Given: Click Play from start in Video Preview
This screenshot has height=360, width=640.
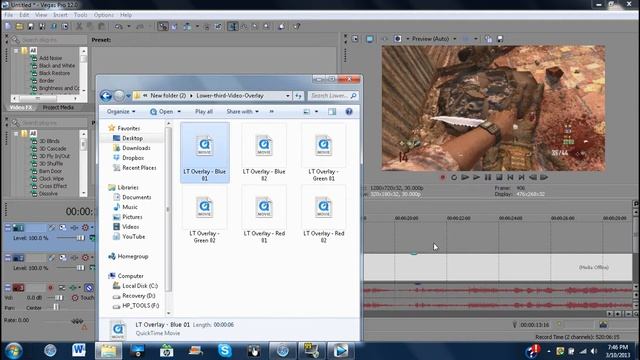Looking at the screenshot, I should click(465, 178).
